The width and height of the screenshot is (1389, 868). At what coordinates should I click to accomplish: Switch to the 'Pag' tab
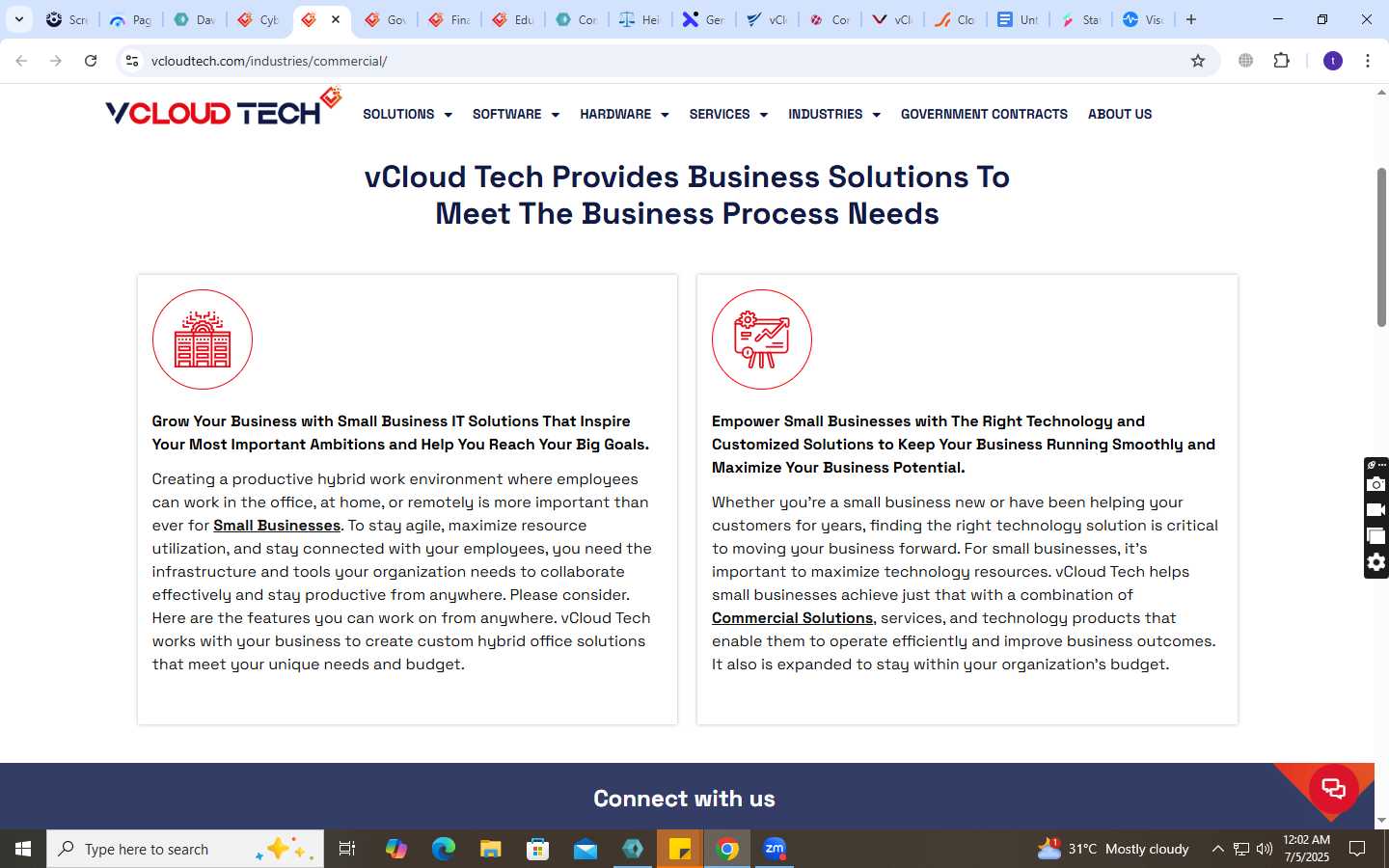[130, 19]
